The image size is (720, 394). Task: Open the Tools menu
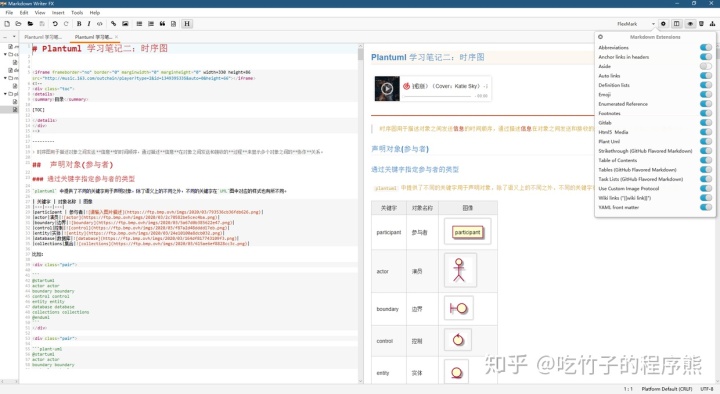(x=77, y=13)
